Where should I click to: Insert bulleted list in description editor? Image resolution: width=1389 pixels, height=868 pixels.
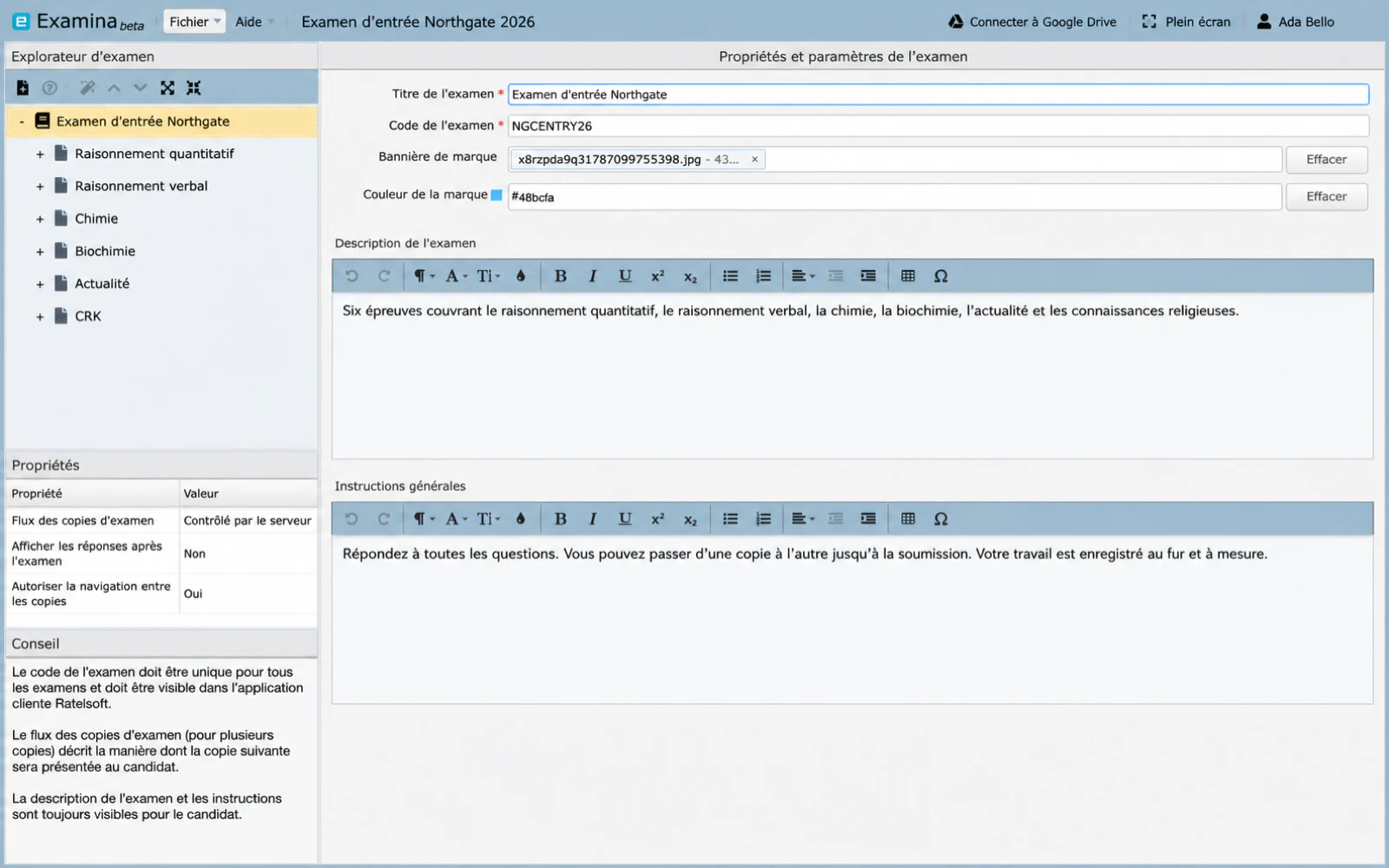pos(731,276)
